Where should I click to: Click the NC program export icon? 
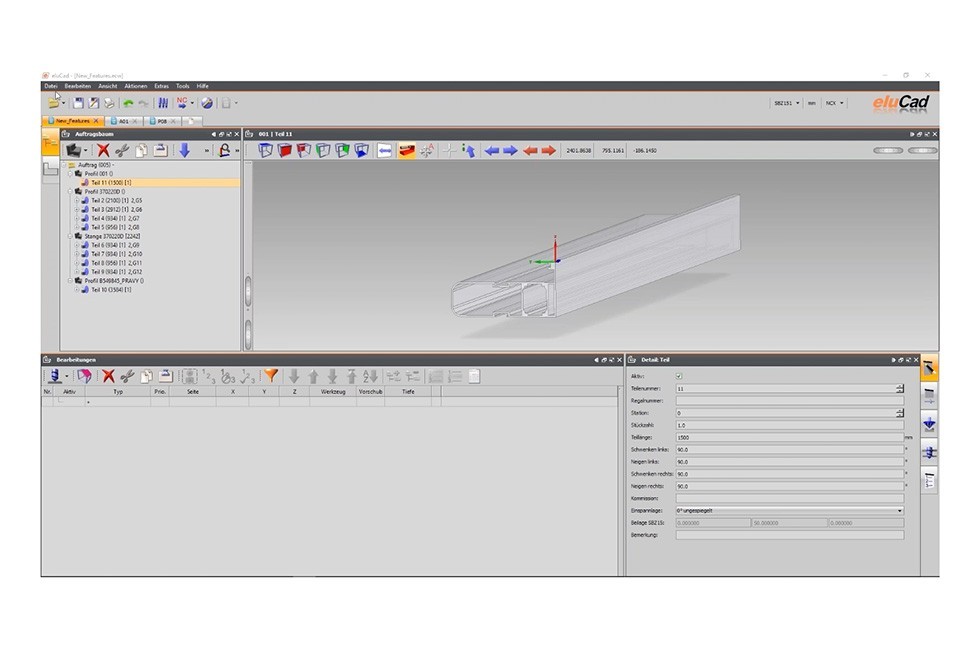point(182,103)
